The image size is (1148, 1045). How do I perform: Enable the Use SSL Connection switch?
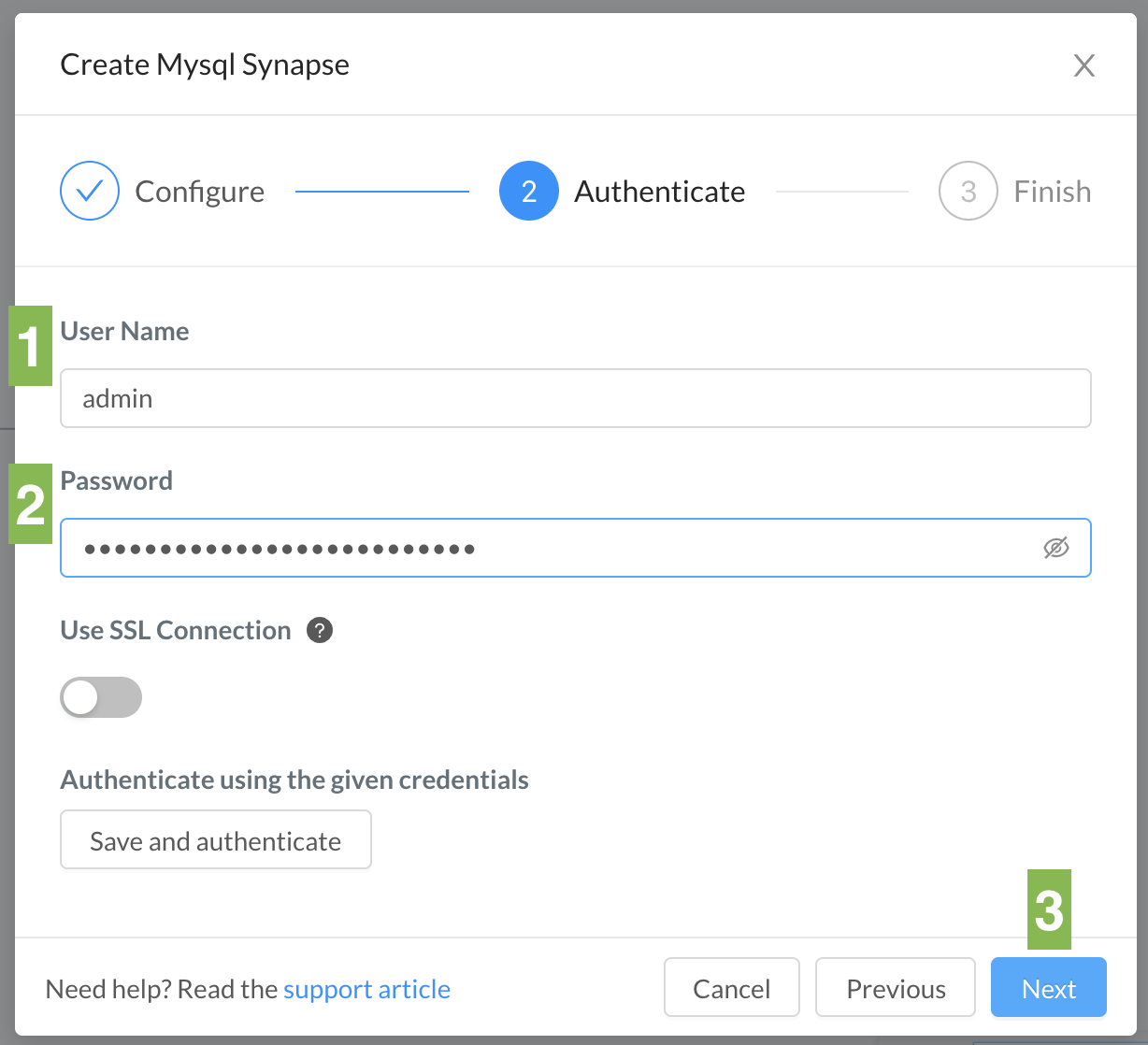point(101,697)
